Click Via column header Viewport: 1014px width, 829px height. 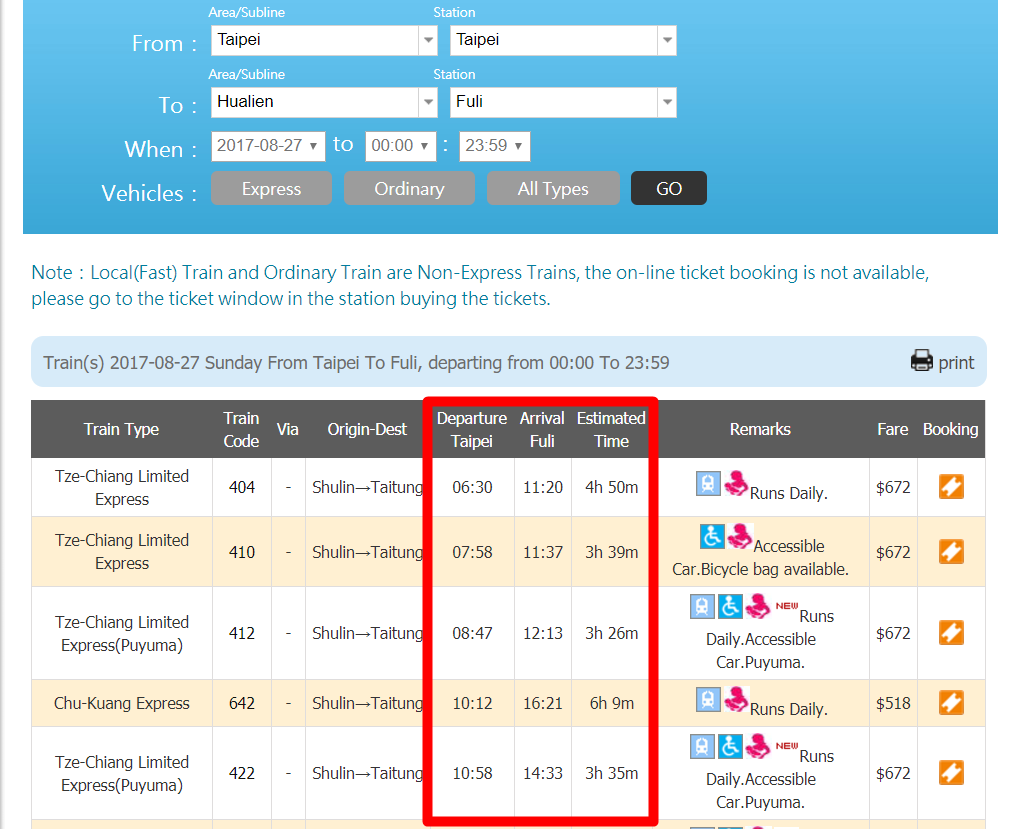coord(287,429)
